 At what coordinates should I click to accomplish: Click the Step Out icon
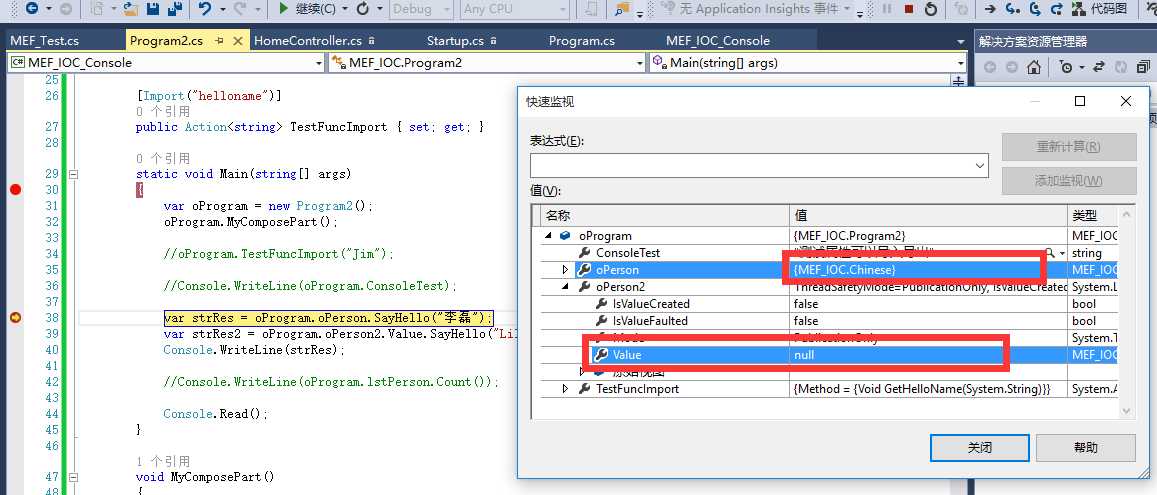click(x=1057, y=9)
